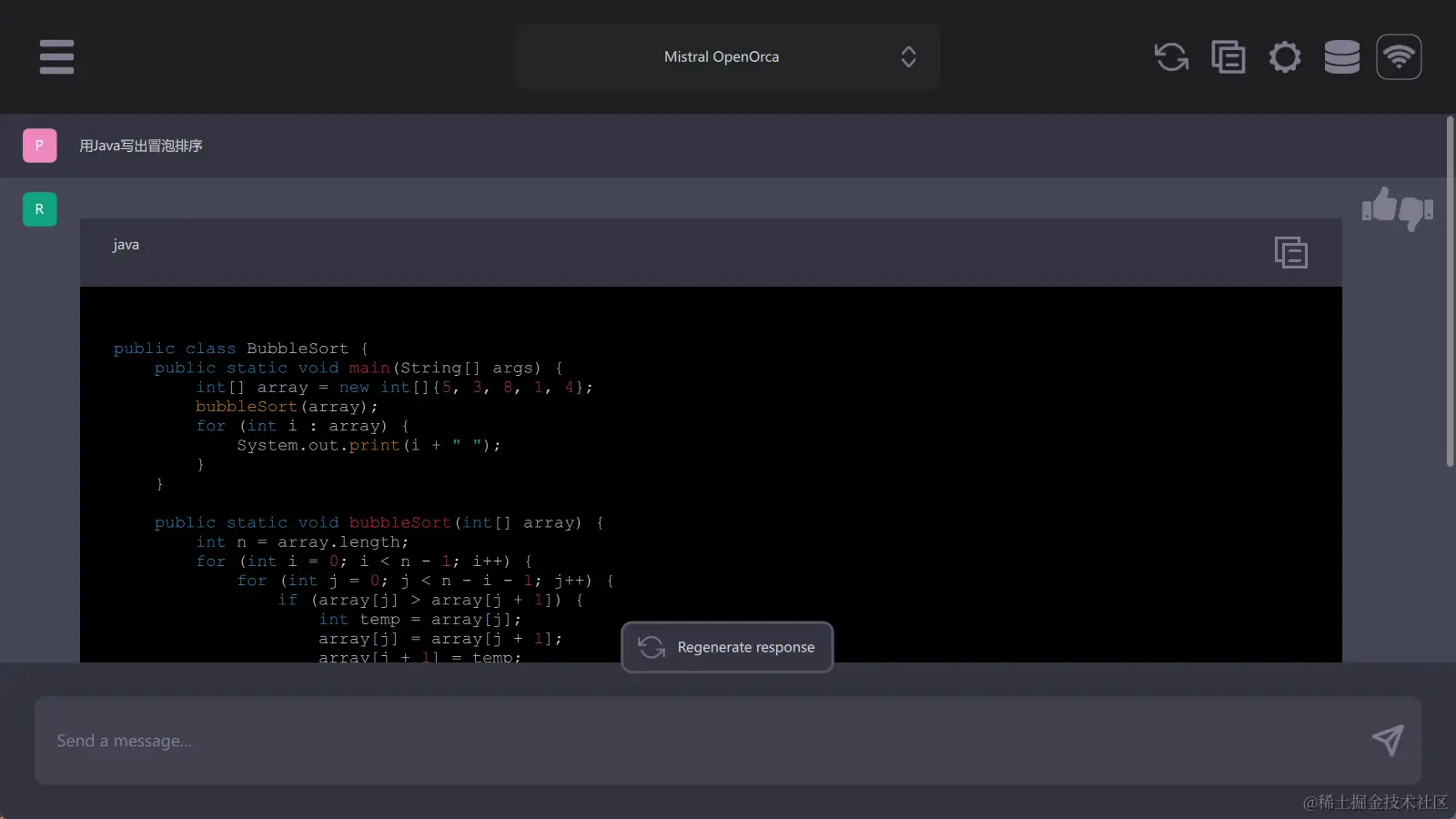Click the reload model icon
1456x819 pixels.
tap(1171, 56)
